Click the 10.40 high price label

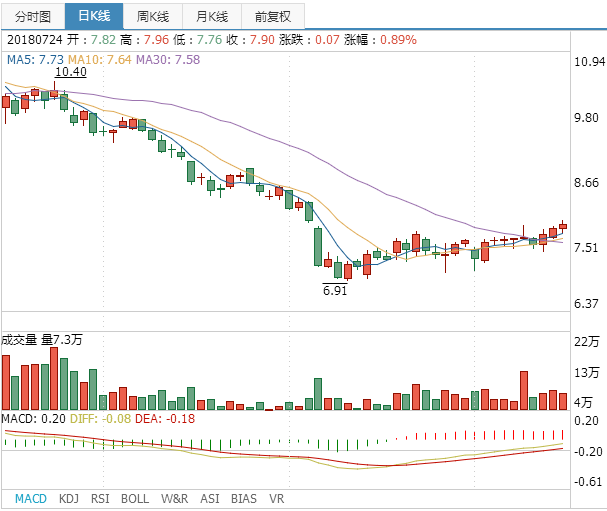[71, 72]
